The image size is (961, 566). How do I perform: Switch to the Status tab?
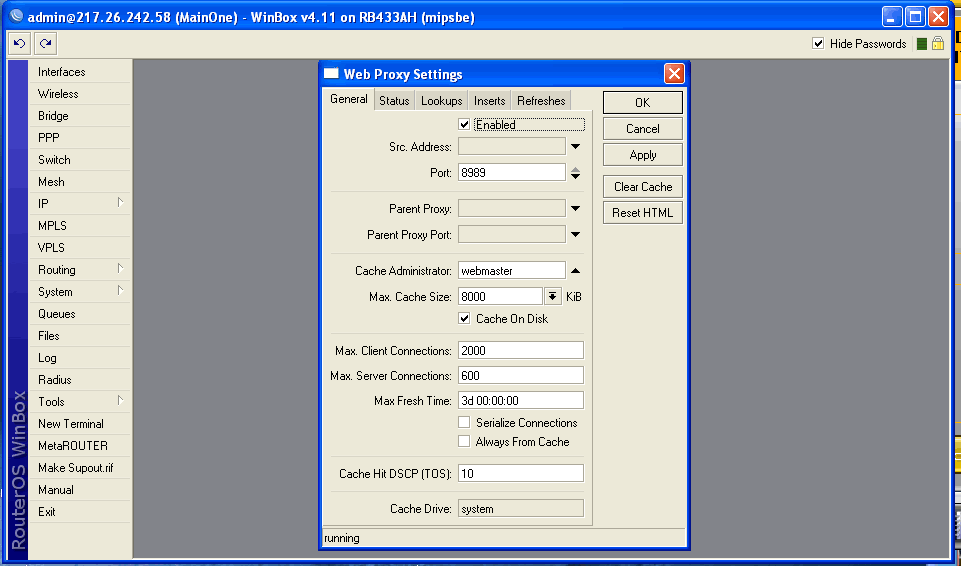click(x=394, y=101)
